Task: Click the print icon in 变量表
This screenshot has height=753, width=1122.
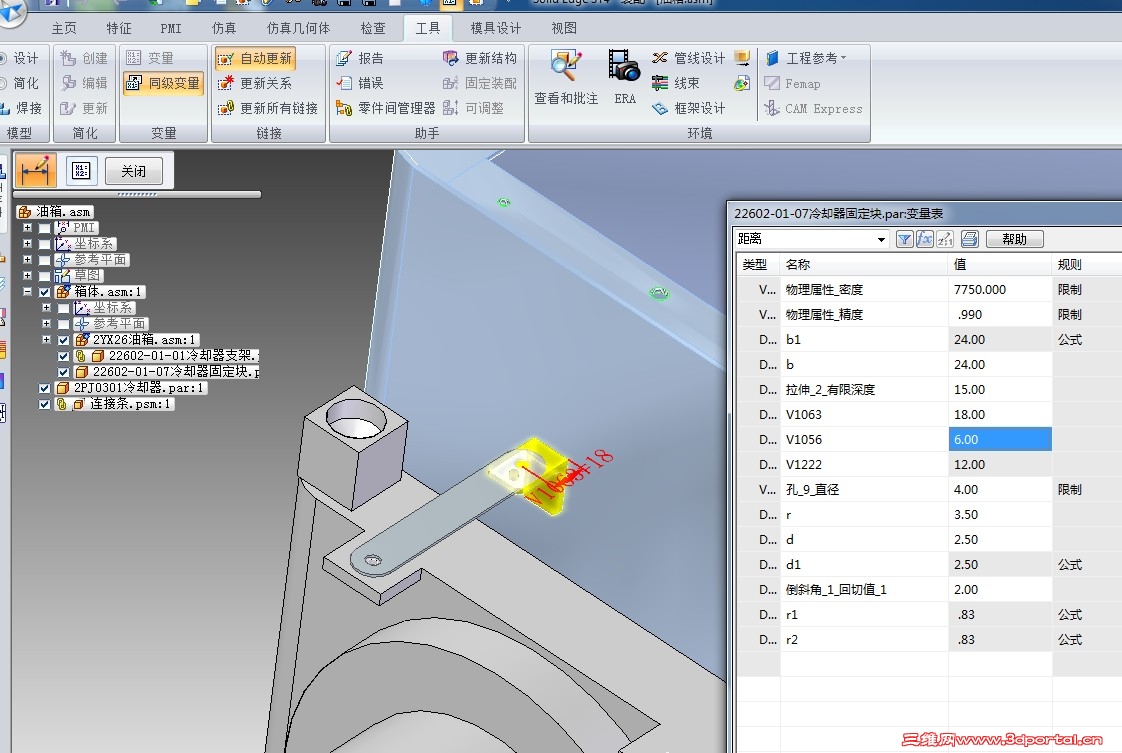Action: tap(970, 239)
